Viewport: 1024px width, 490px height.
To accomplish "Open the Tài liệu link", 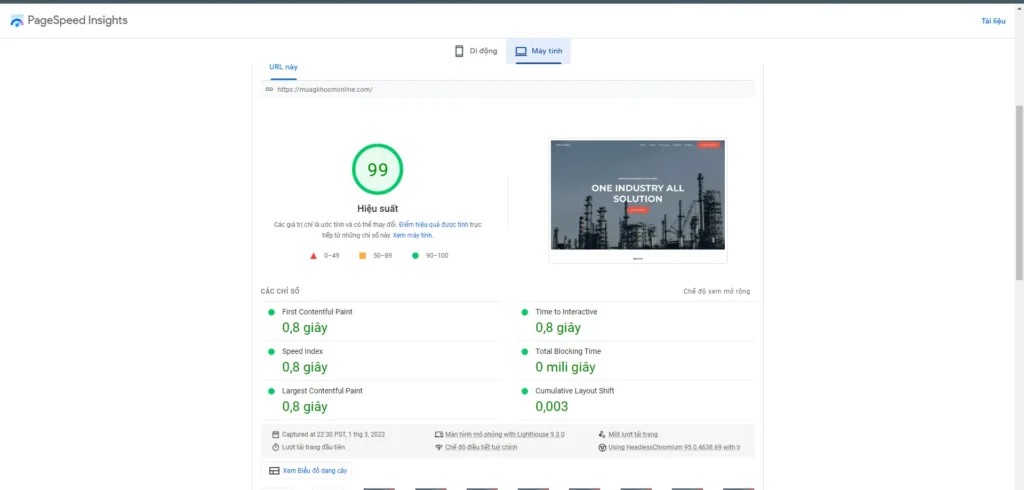I will tap(992, 21).
